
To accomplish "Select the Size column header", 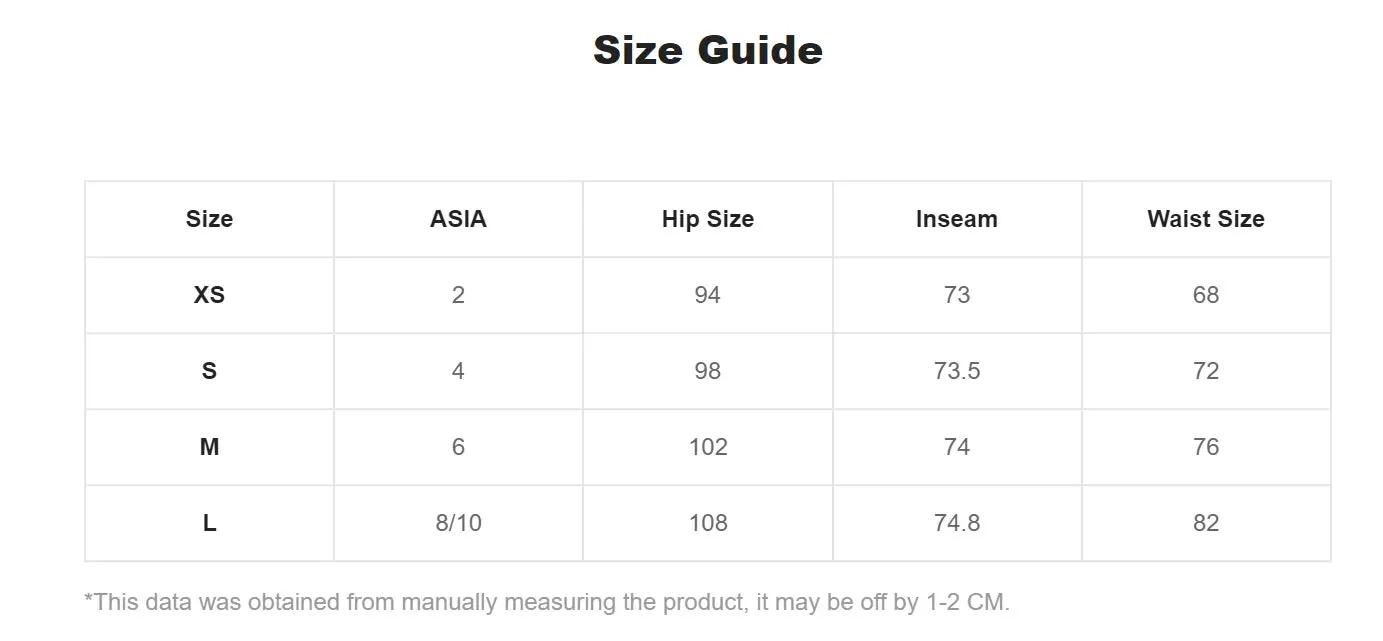I will pyautogui.click(x=209, y=219).
